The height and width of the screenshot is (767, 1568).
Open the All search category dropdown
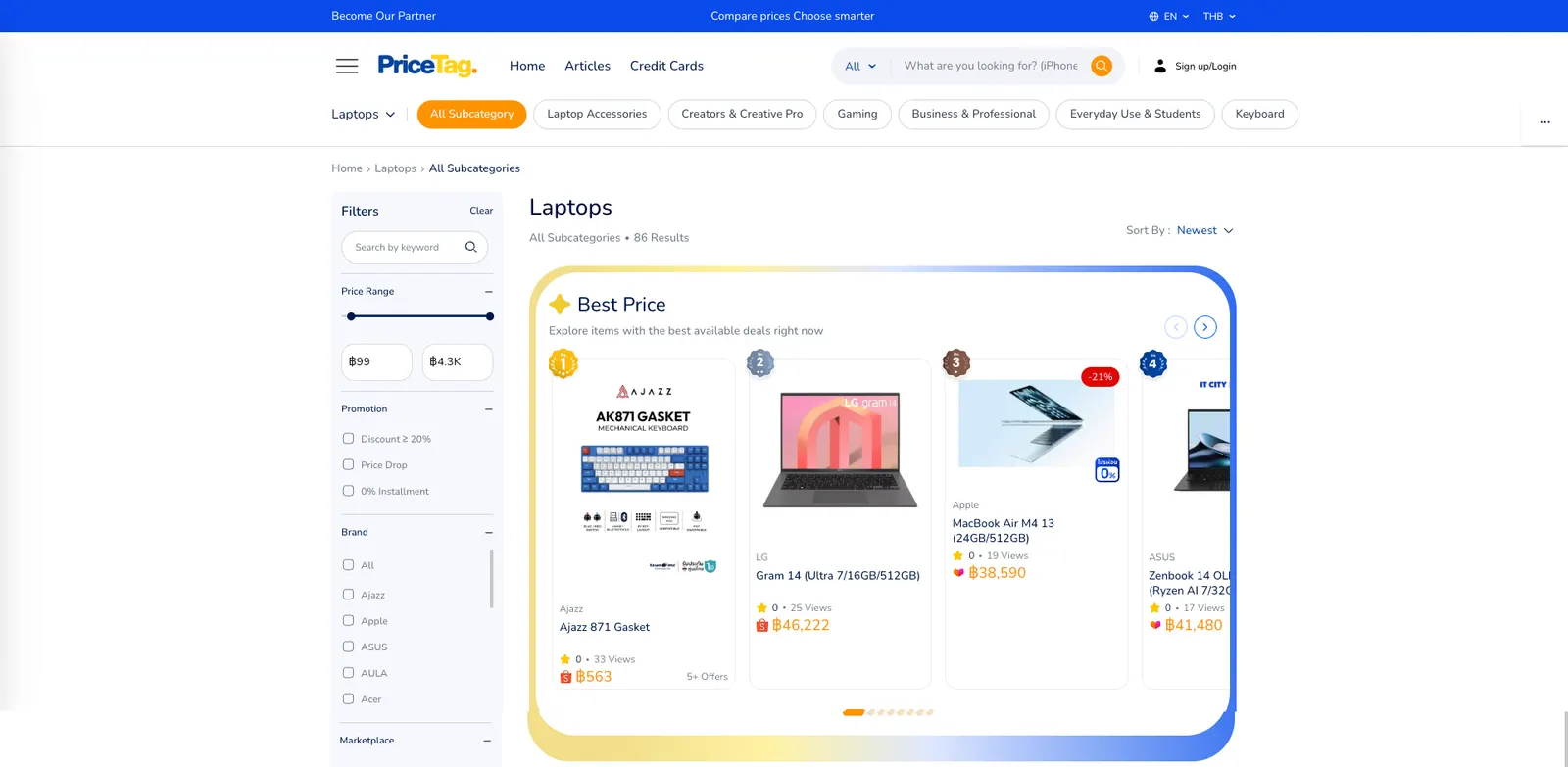(x=860, y=66)
